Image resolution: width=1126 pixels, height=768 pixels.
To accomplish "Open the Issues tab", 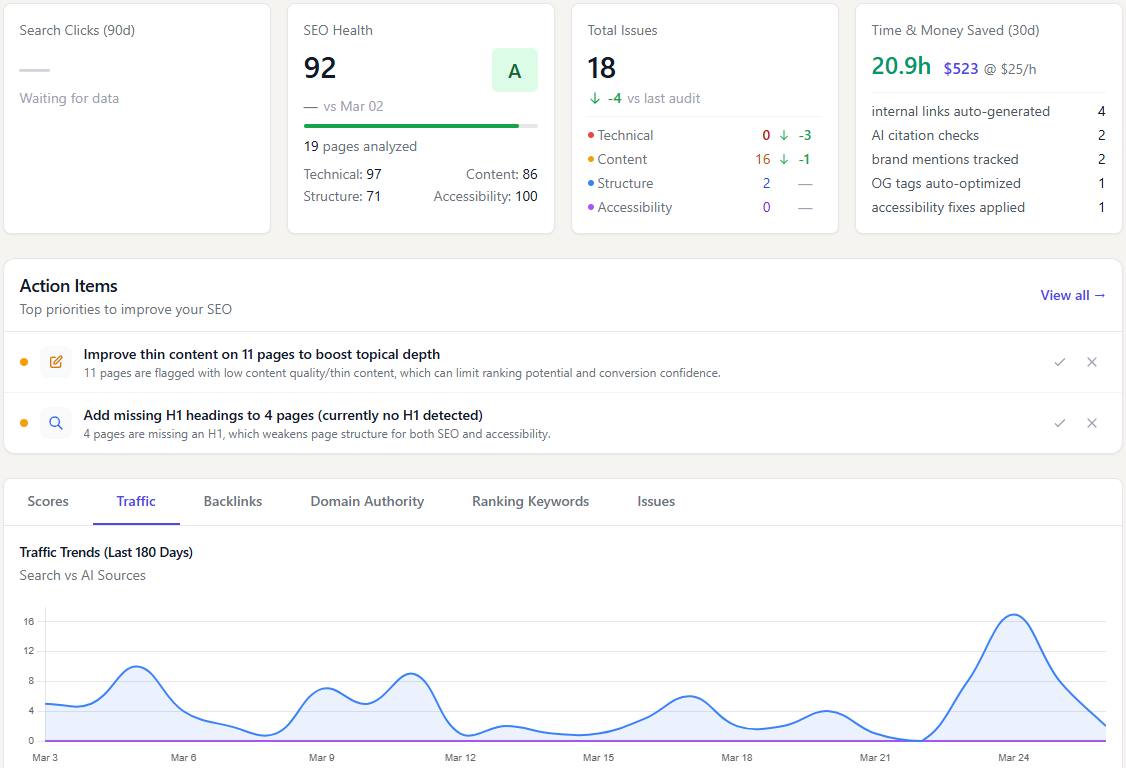I will point(656,501).
